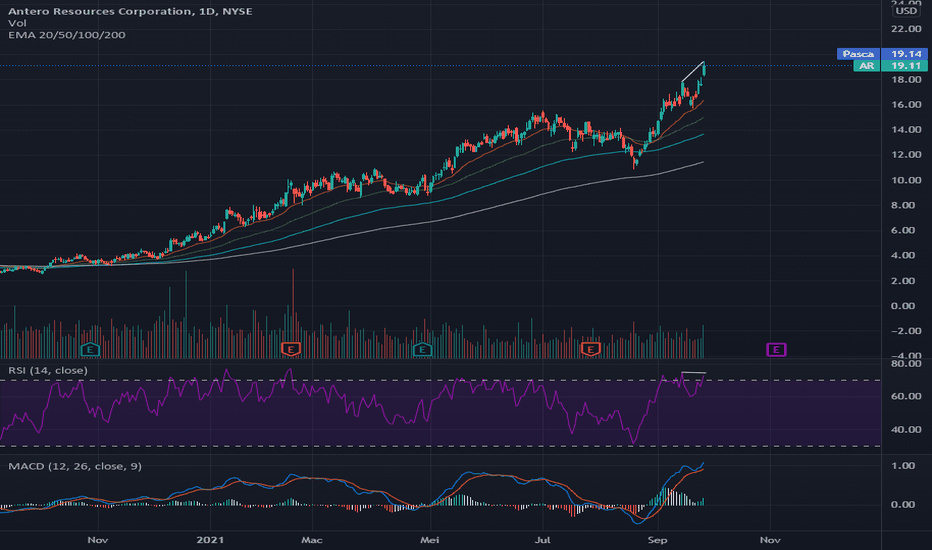This screenshot has width=932, height=550.
Task: Select the Vol indicator label
Action: pyautogui.click(x=17, y=23)
